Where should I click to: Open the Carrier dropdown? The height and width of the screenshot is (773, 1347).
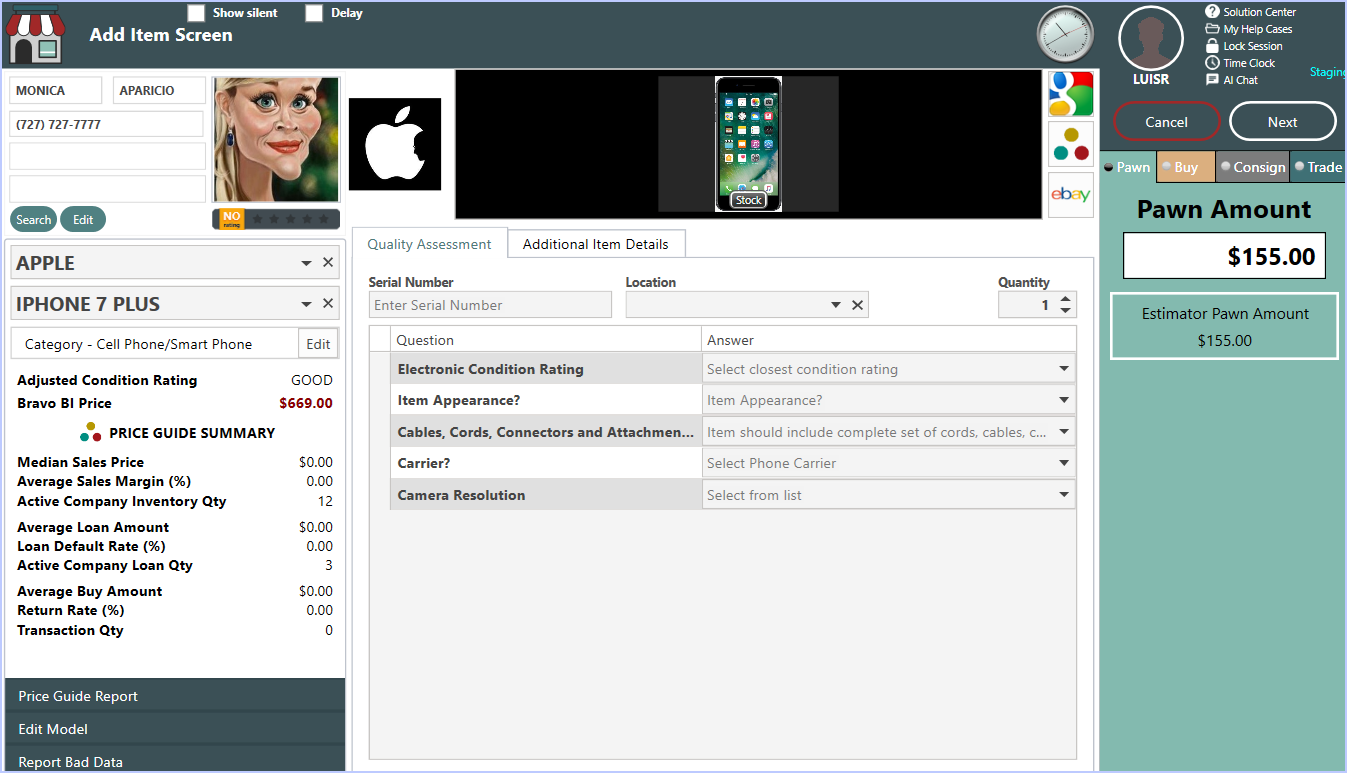(1064, 463)
